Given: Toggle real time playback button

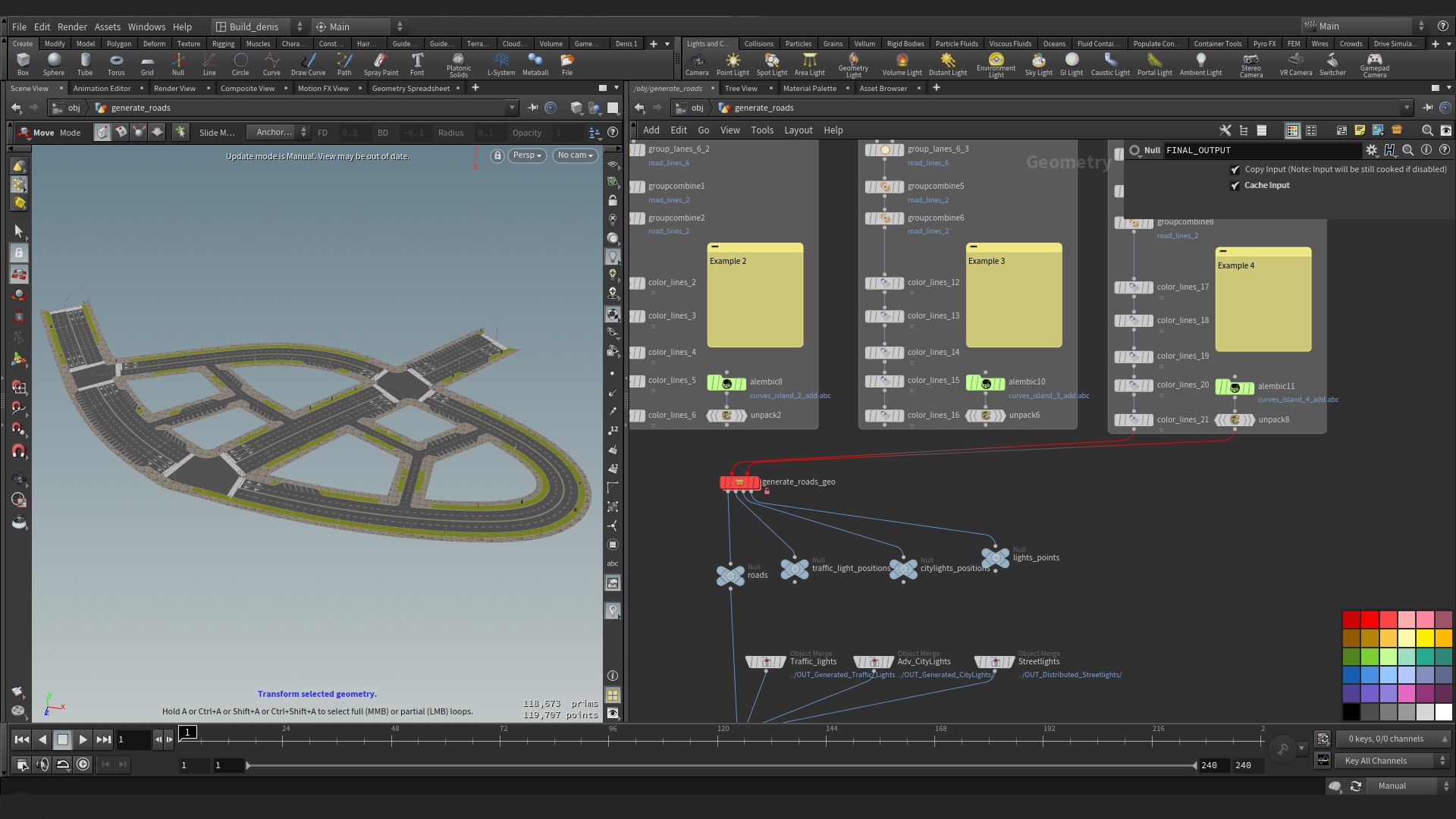Looking at the screenshot, I should (x=83, y=764).
